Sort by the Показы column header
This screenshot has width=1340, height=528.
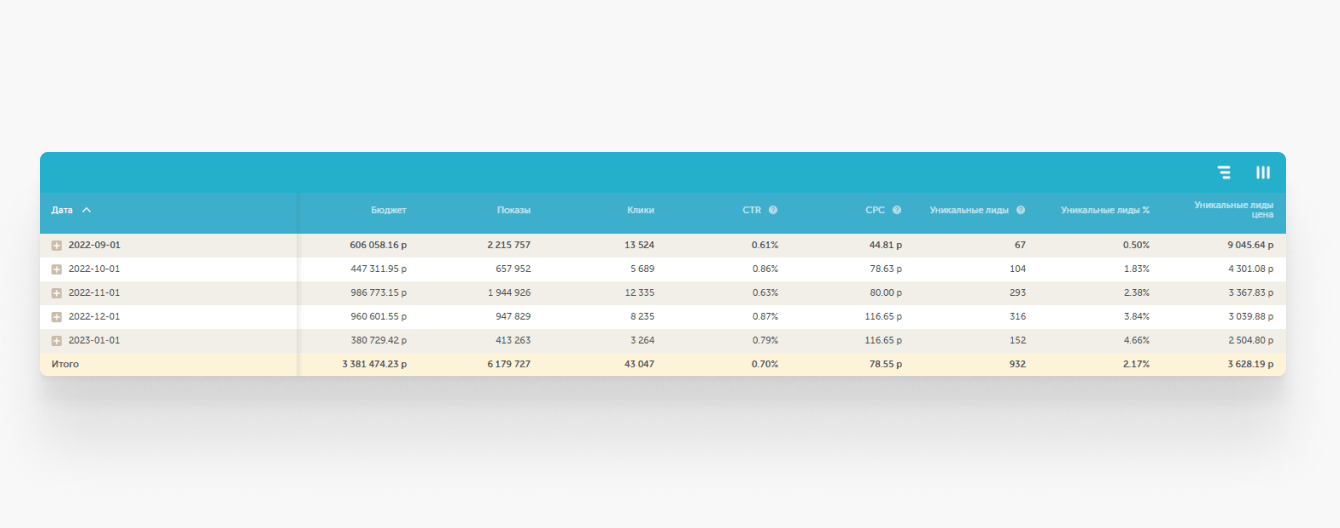[x=514, y=210]
